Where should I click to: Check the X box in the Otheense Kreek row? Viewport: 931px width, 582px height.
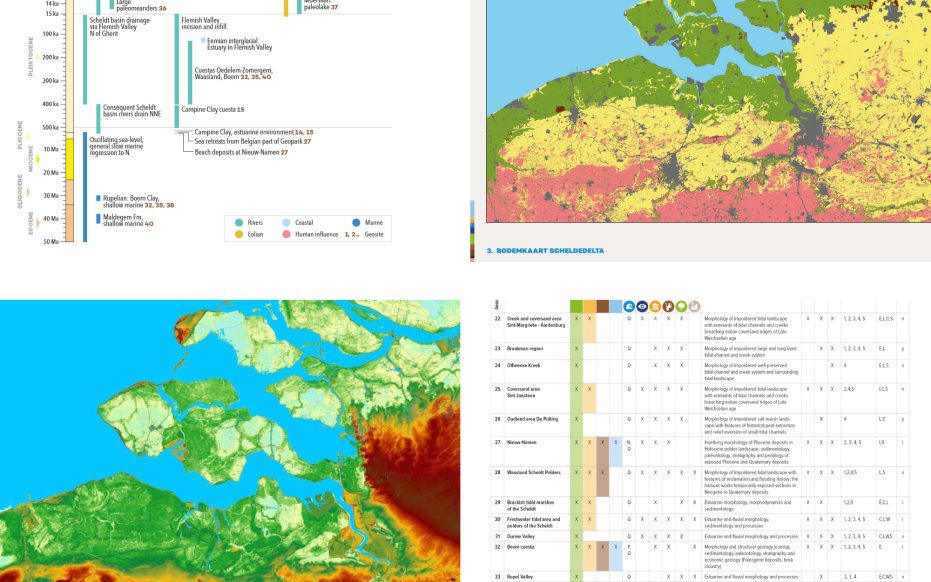[x=576, y=365]
